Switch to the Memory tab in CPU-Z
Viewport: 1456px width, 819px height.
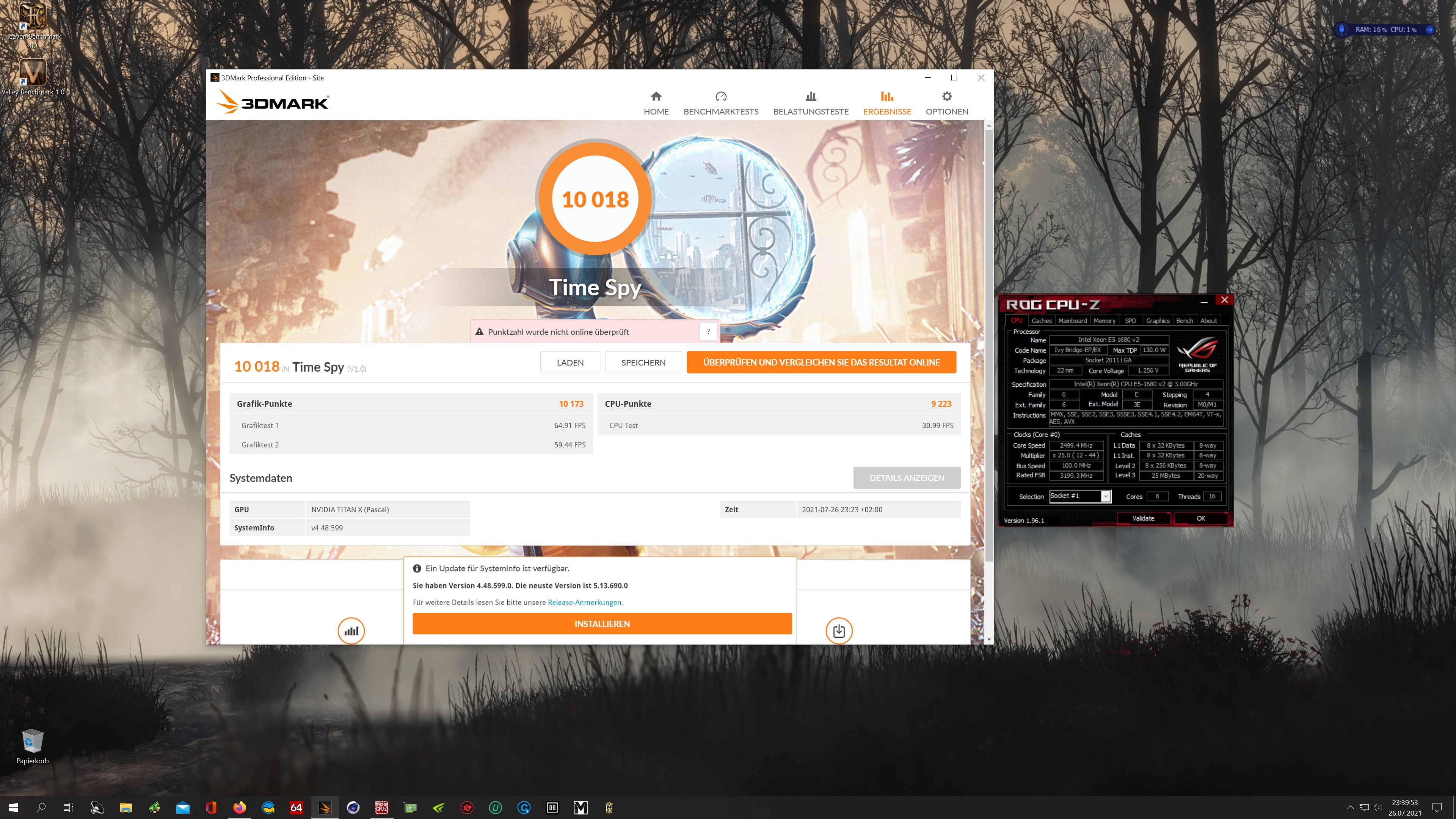click(x=1104, y=320)
